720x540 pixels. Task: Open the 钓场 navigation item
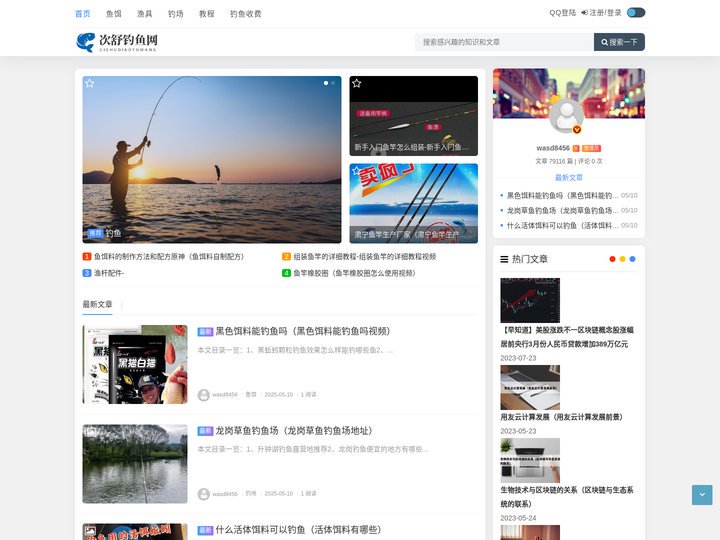click(175, 14)
